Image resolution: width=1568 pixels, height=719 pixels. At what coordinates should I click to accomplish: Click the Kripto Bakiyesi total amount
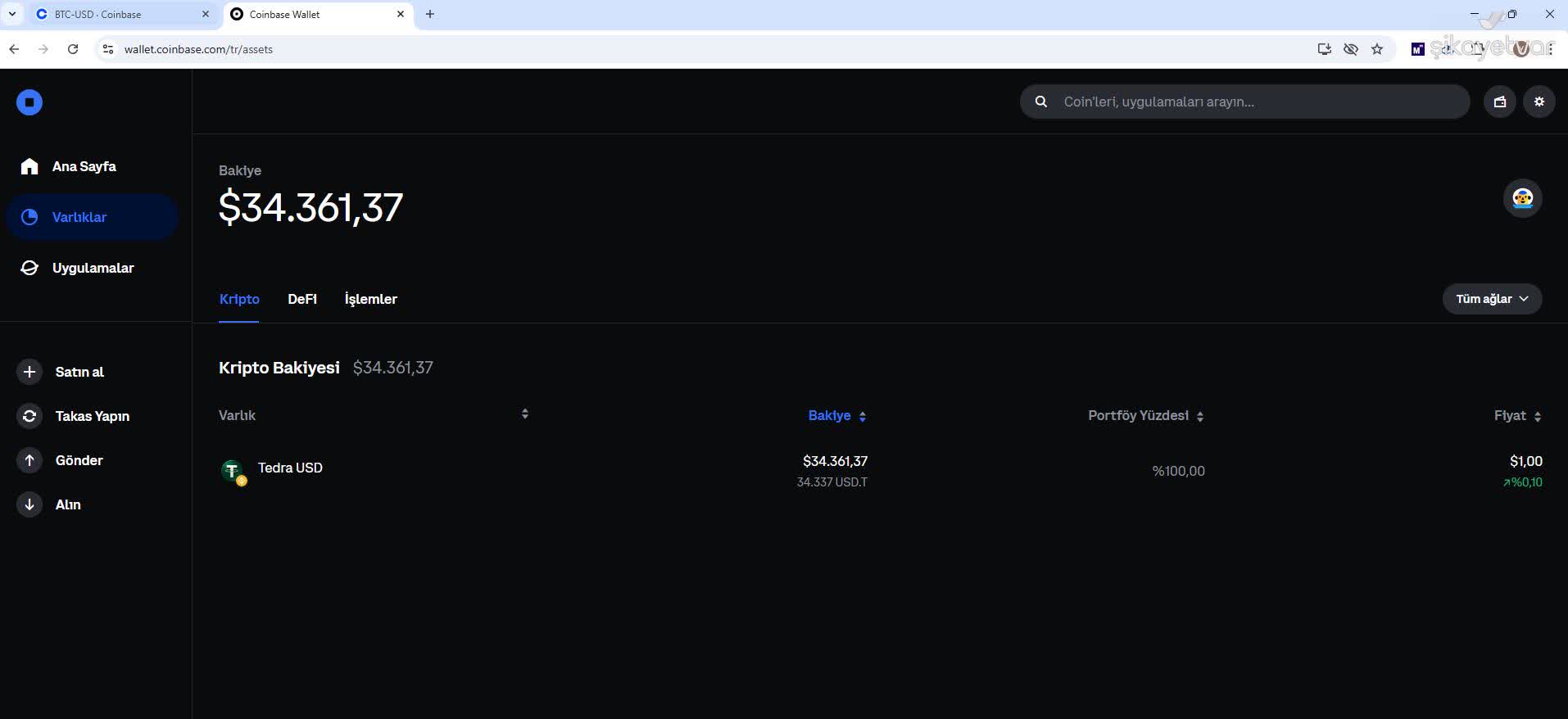point(393,368)
